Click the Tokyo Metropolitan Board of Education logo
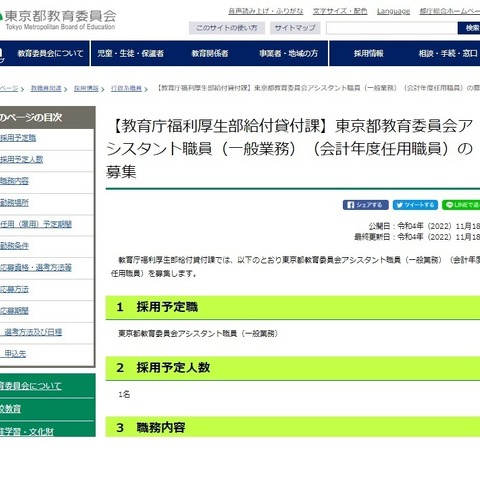The width and height of the screenshot is (480, 480). tap(58, 20)
